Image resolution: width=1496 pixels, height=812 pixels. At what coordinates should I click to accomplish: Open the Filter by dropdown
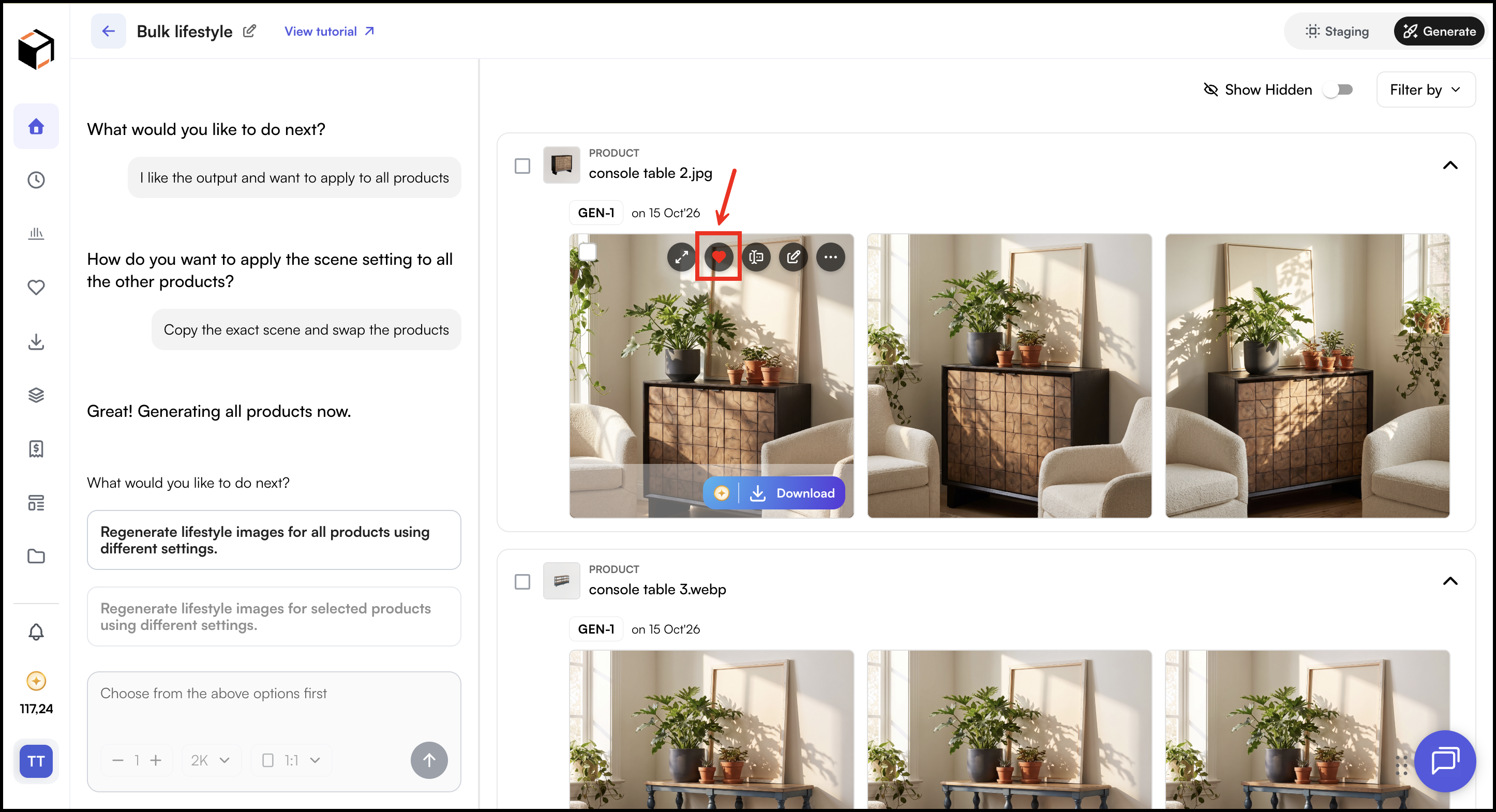point(1425,89)
